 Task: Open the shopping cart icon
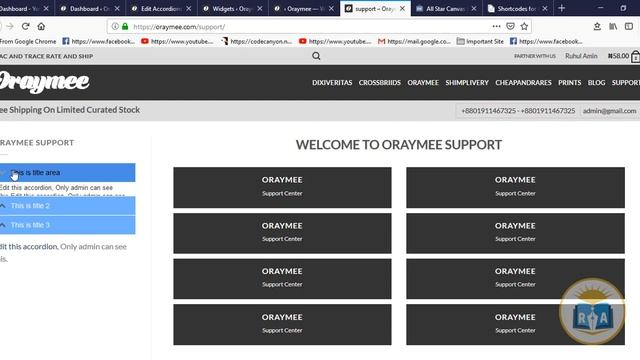[x=636, y=56]
